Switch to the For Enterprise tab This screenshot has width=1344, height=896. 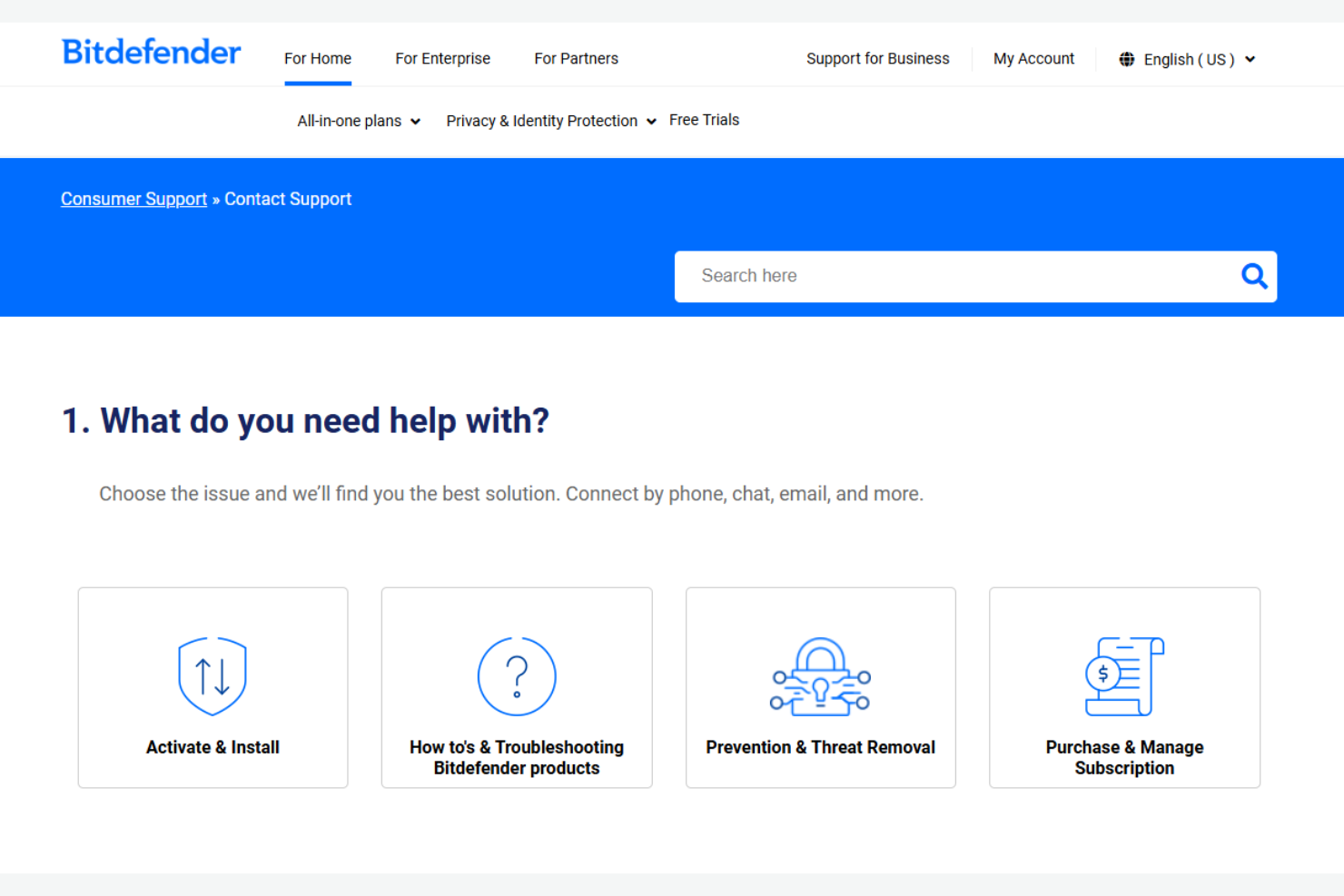point(442,58)
